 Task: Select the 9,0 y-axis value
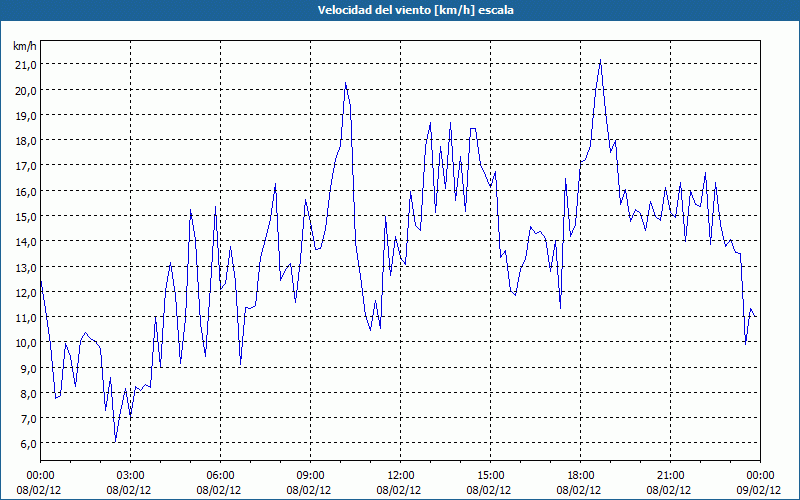[29, 368]
